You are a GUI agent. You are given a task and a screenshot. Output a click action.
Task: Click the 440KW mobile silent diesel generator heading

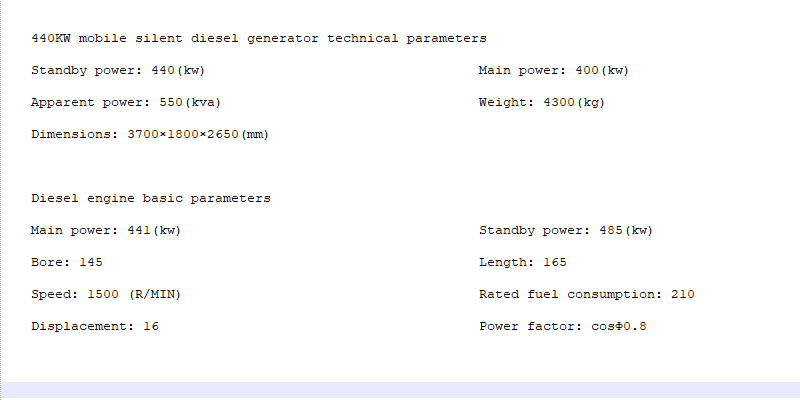click(x=259, y=39)
